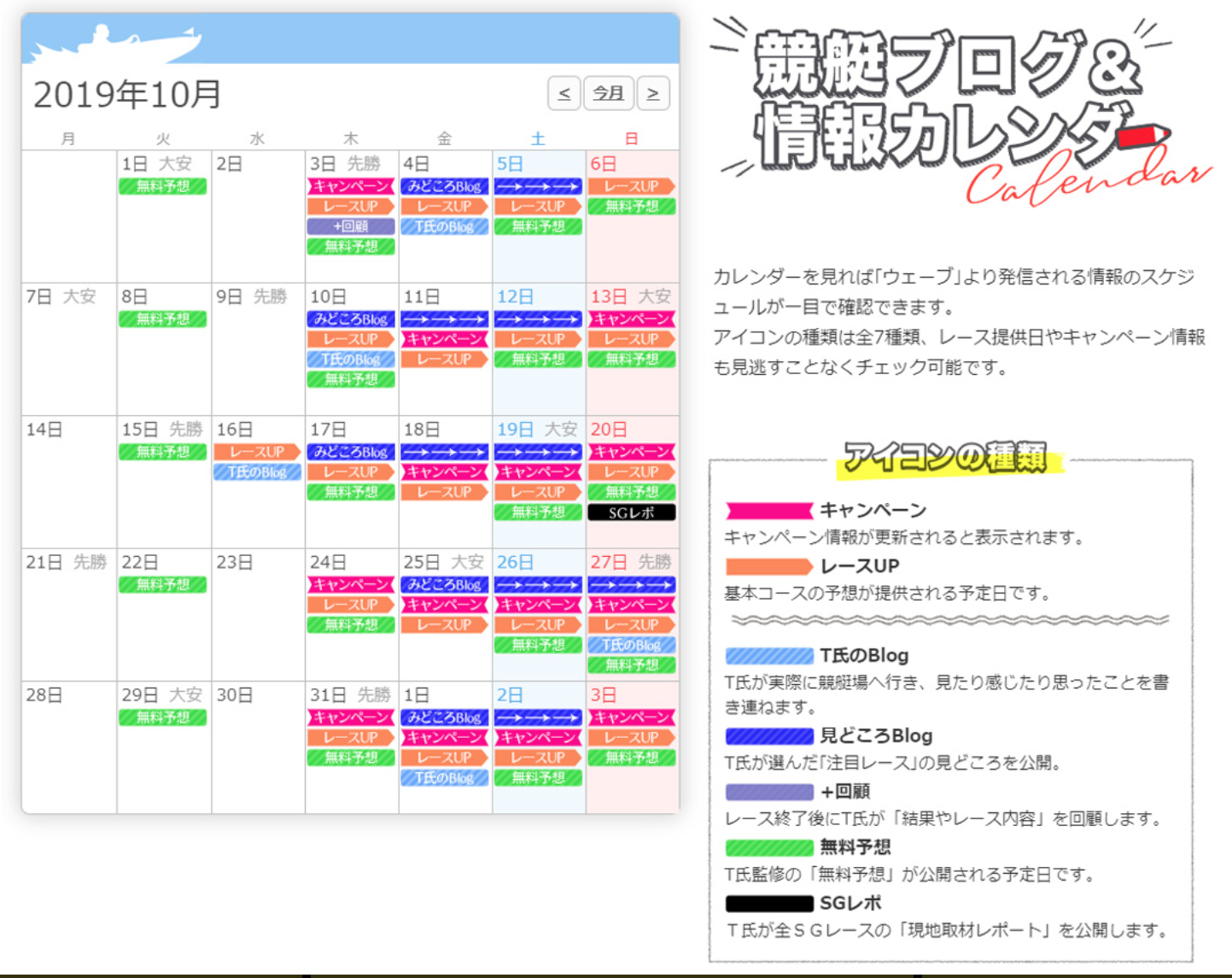Open the black SGレポ tag on the 20th
1232x978 pixels.
(631, 512)
